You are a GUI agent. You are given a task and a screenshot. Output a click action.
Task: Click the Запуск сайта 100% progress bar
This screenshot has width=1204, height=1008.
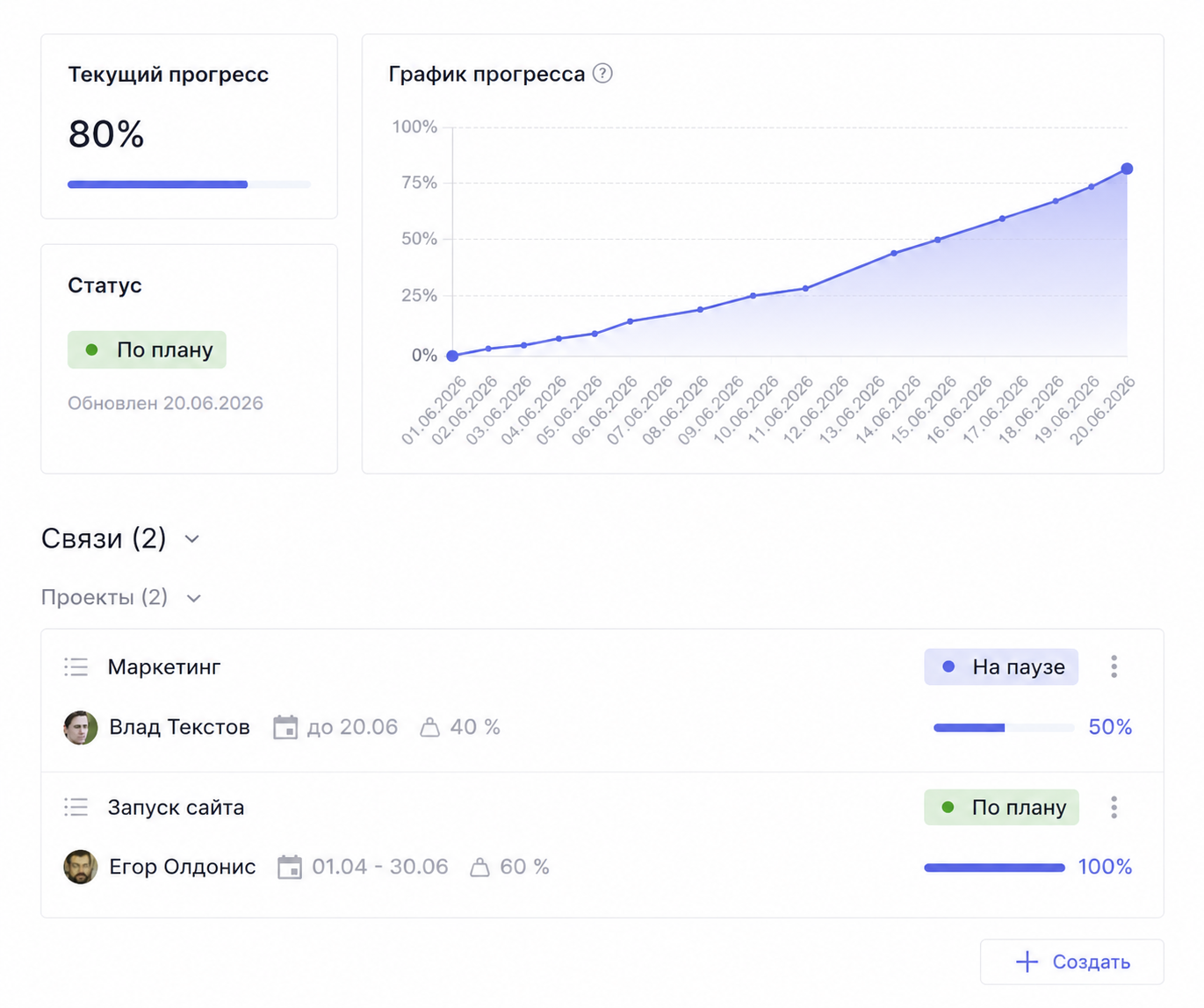[x=994, y=868]
